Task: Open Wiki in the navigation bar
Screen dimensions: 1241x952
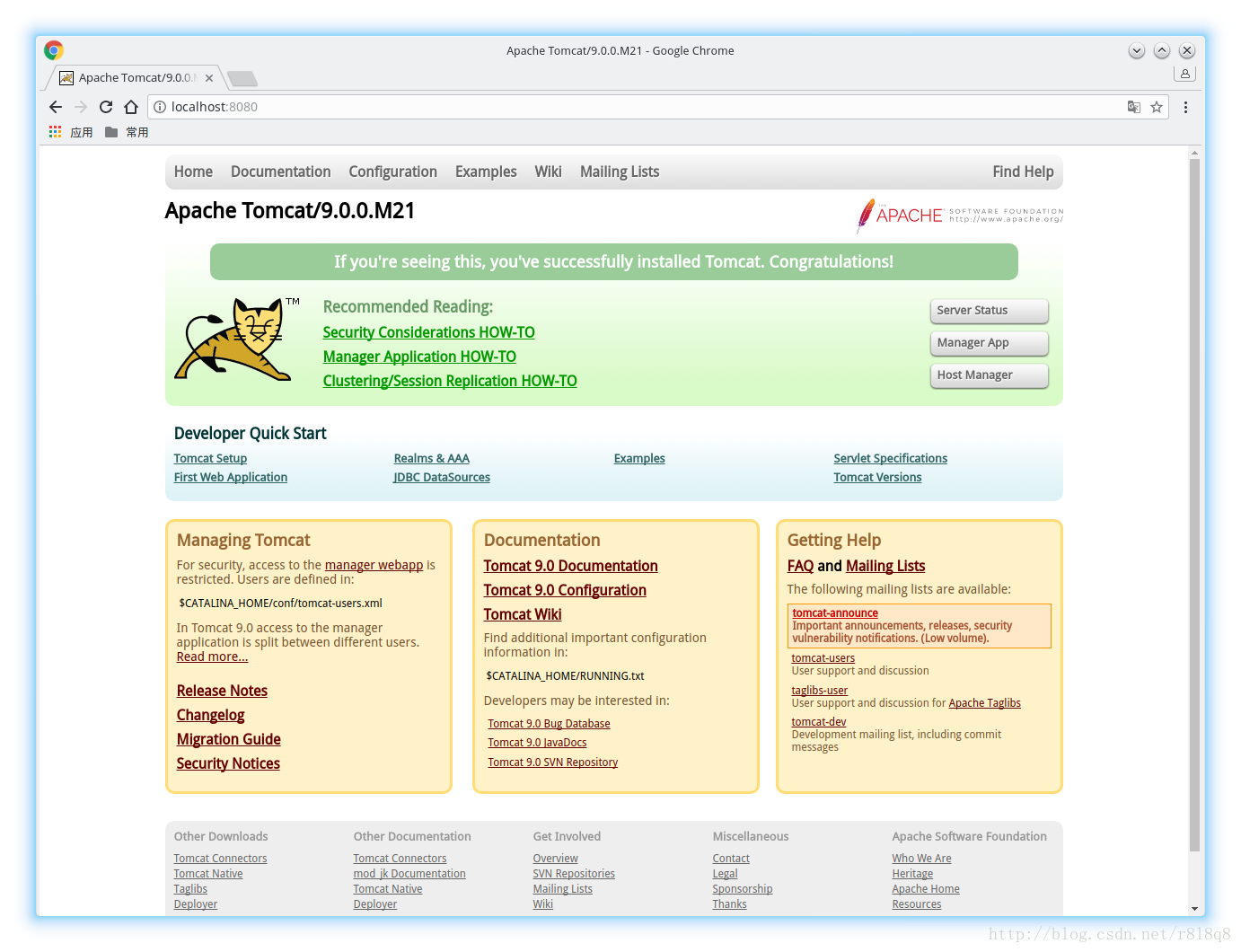Action: tap(548, 172)
